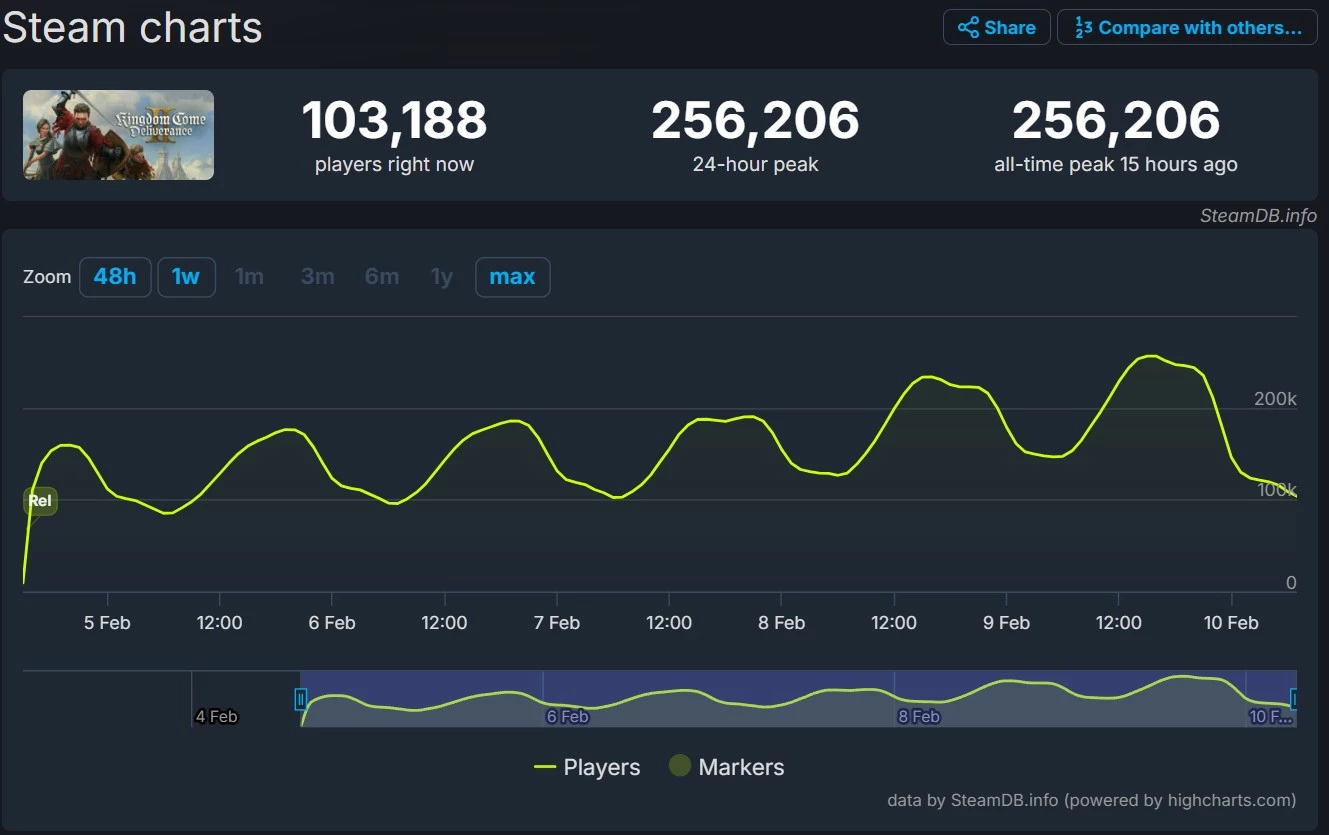Click the 1m zoom option
The width and height of the screenshot is (1329, 835).
pyautogui.click(x=249, y=277)
